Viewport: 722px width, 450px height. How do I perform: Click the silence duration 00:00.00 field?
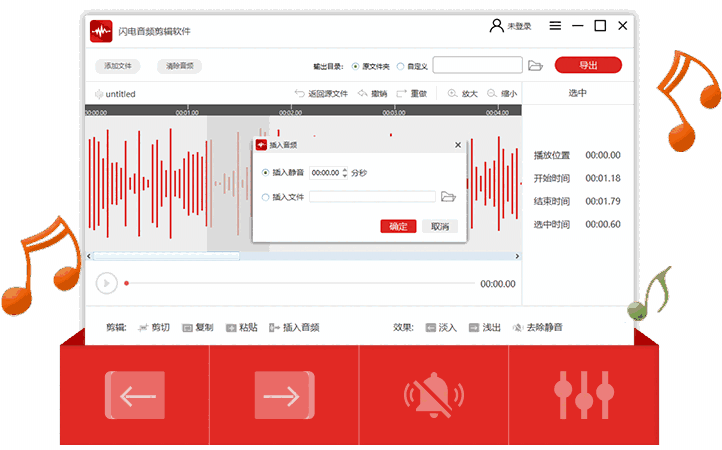(x=326, y=173)
